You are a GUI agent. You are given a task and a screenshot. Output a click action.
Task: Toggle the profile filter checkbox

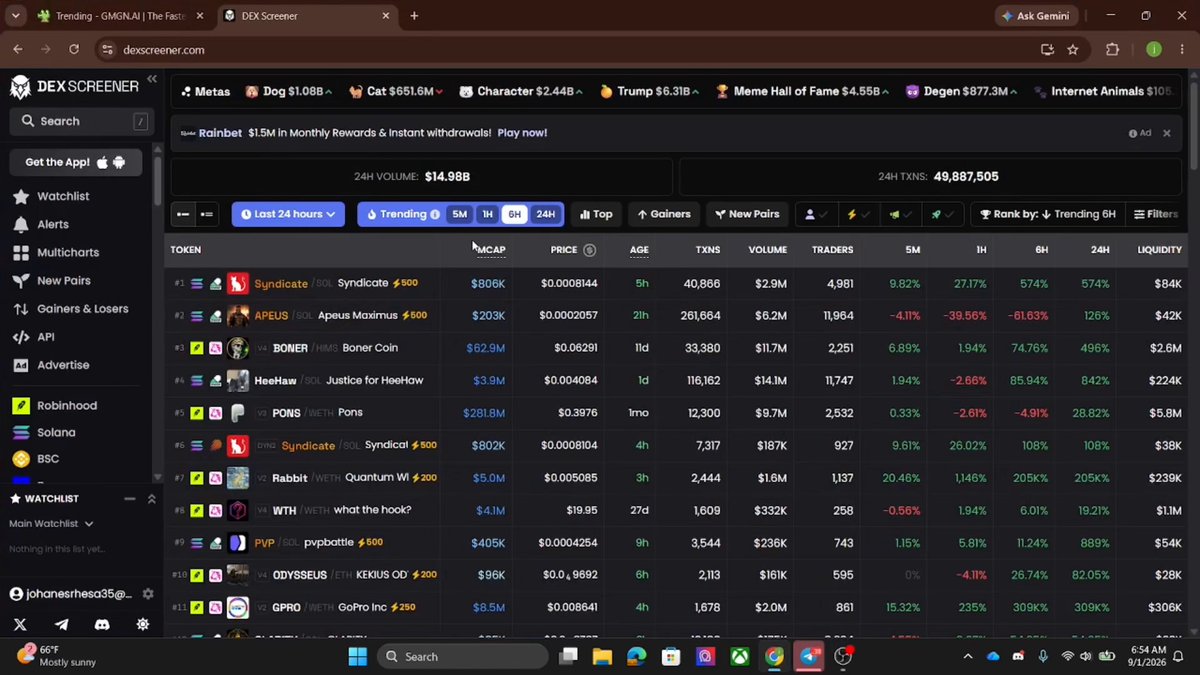click(816, 214)
